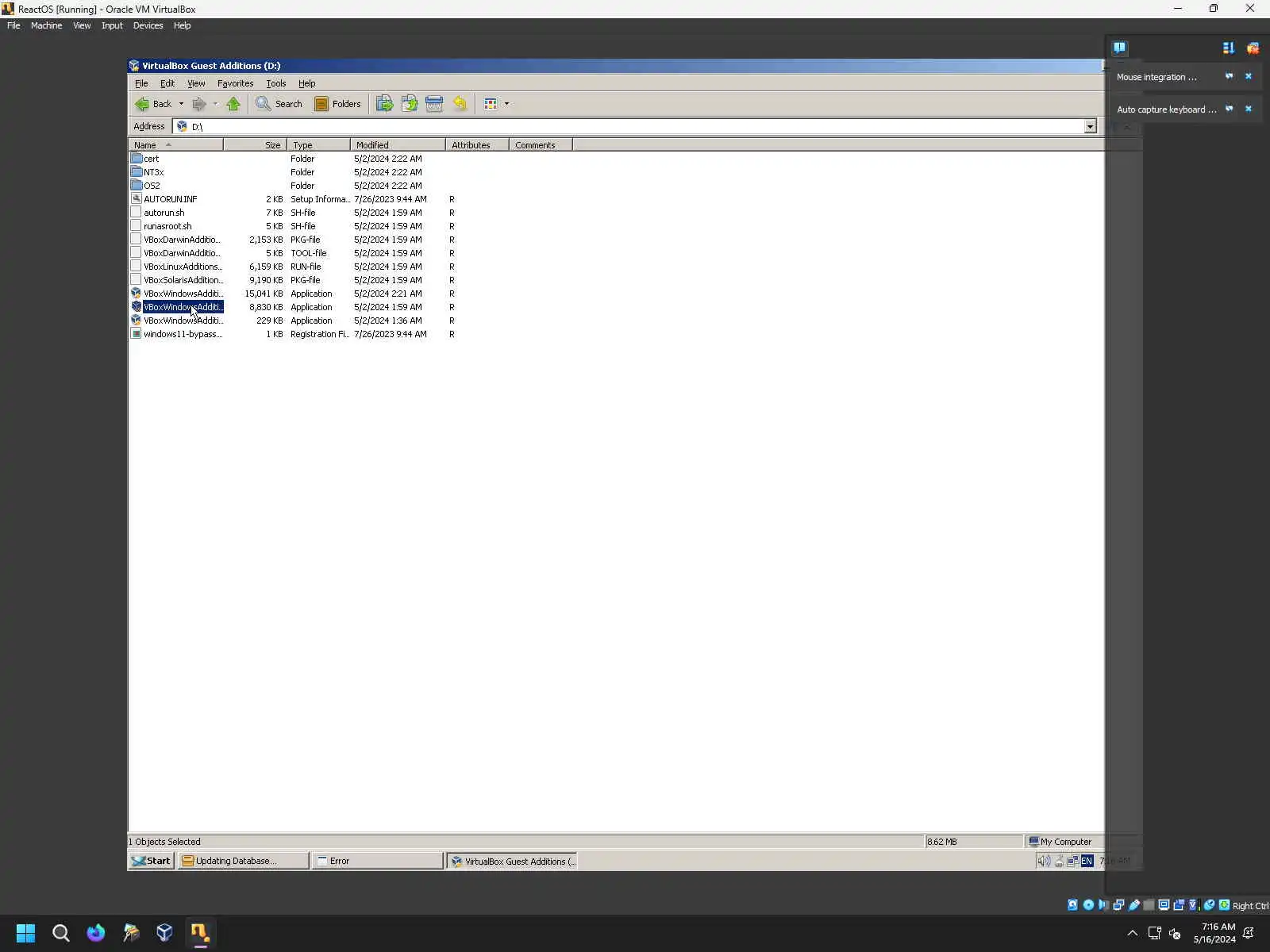Click the hard disk indicator in VirtualBox status bar
1270x952 pixels.
tap(1073, 905)
